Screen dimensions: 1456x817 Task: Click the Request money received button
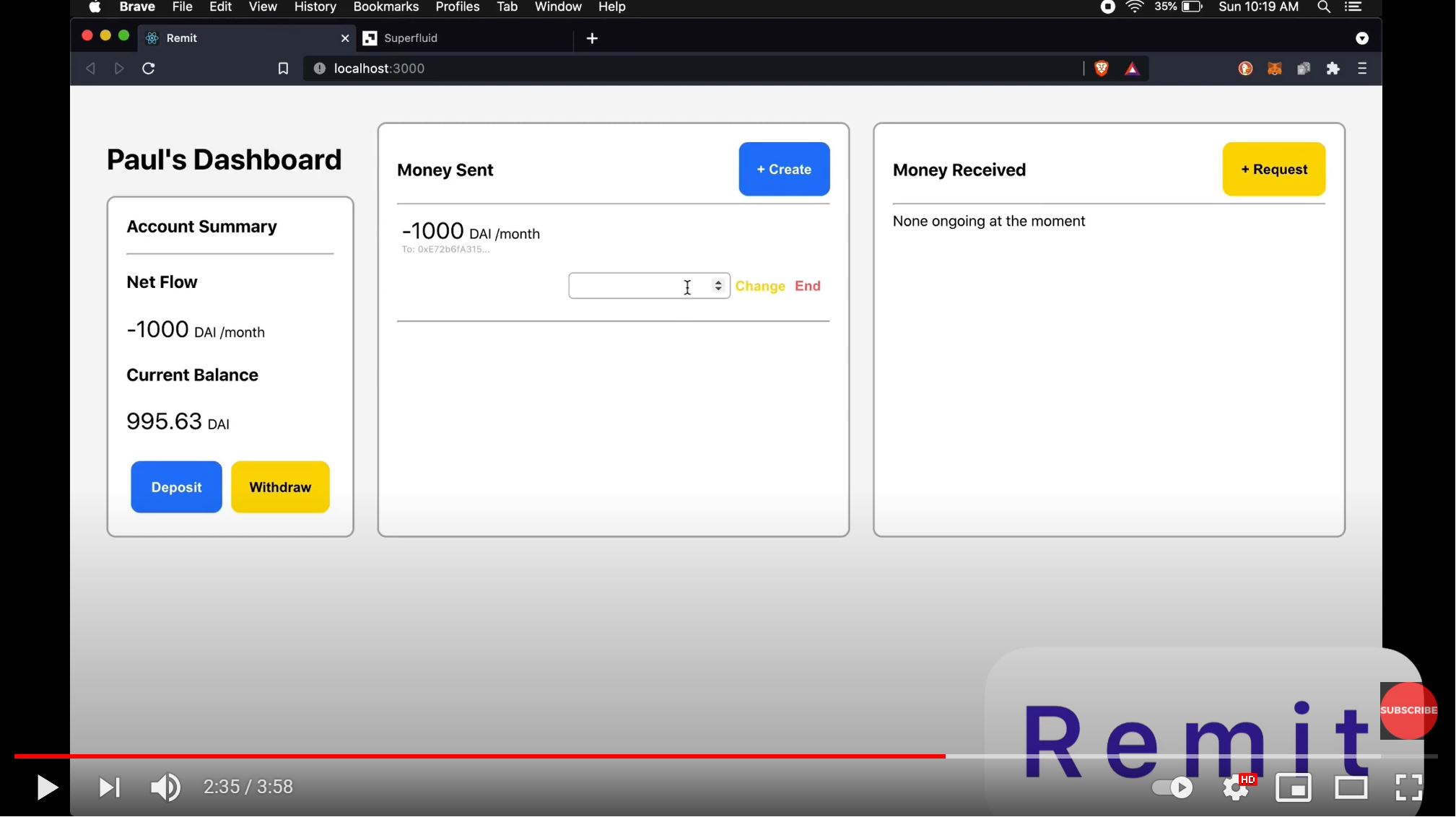coord(1274,169)
